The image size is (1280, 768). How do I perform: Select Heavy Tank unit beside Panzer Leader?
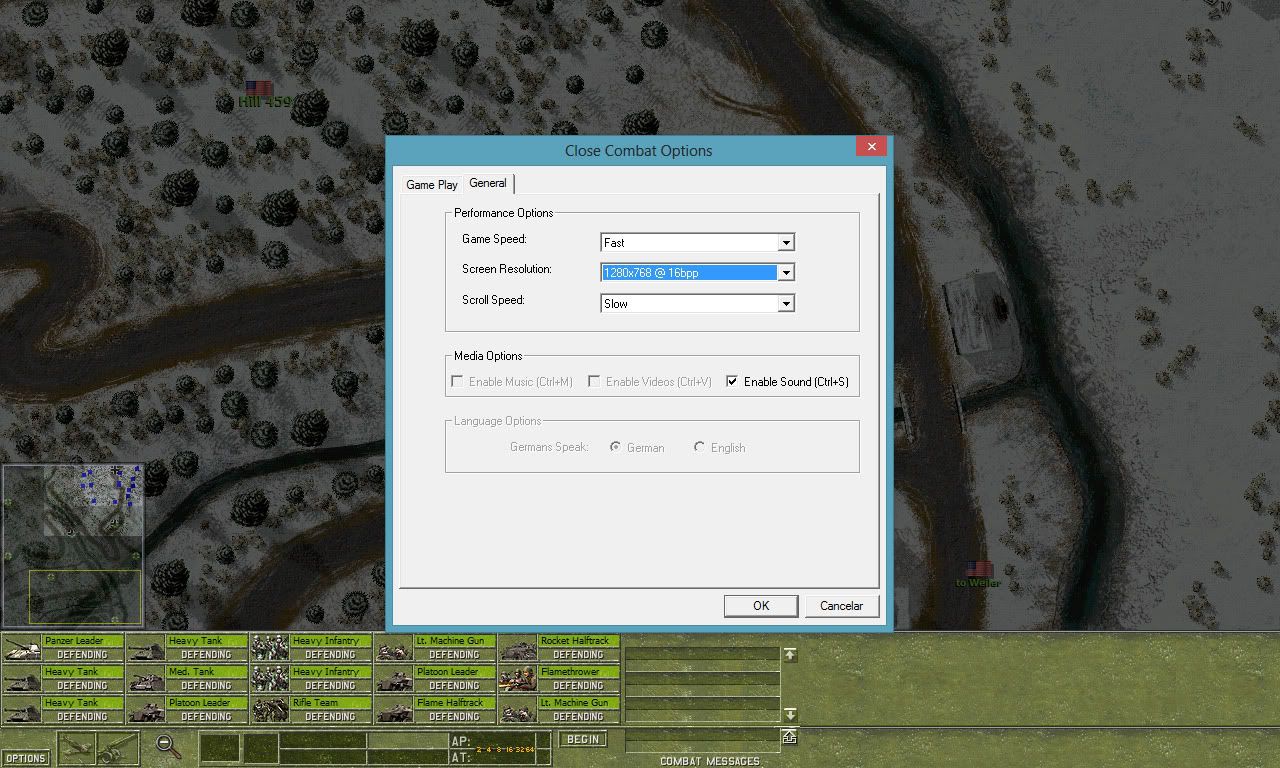(187, 648)
